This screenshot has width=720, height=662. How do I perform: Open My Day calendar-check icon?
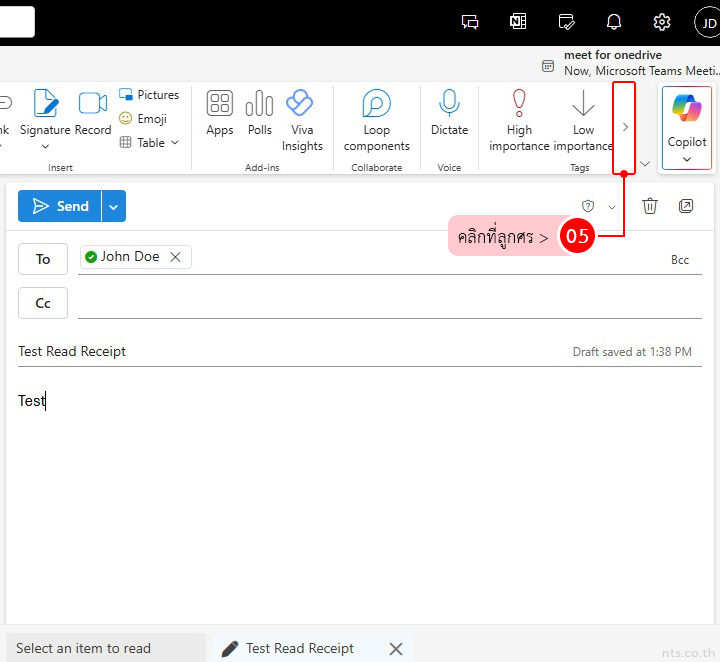[566, 22]
